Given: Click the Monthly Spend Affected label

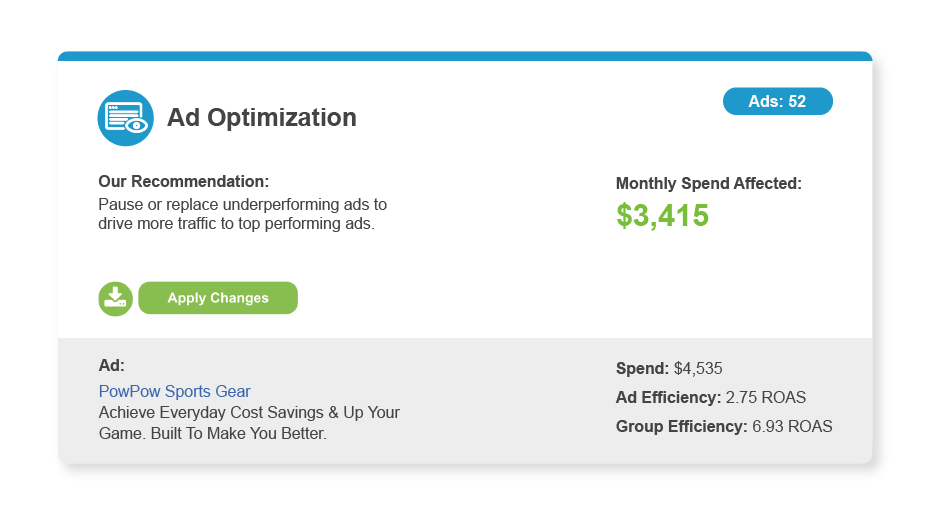Looking at the screenshot, I should pyautogui.click(x=708, y=183).
